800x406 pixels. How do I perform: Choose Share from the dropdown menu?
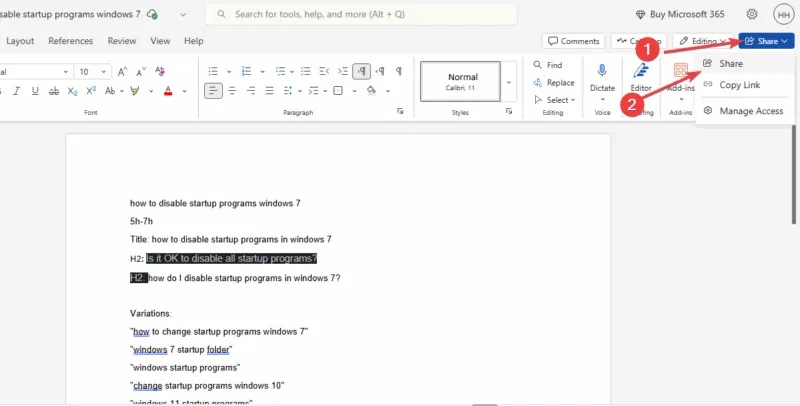(x=744, y=64)
